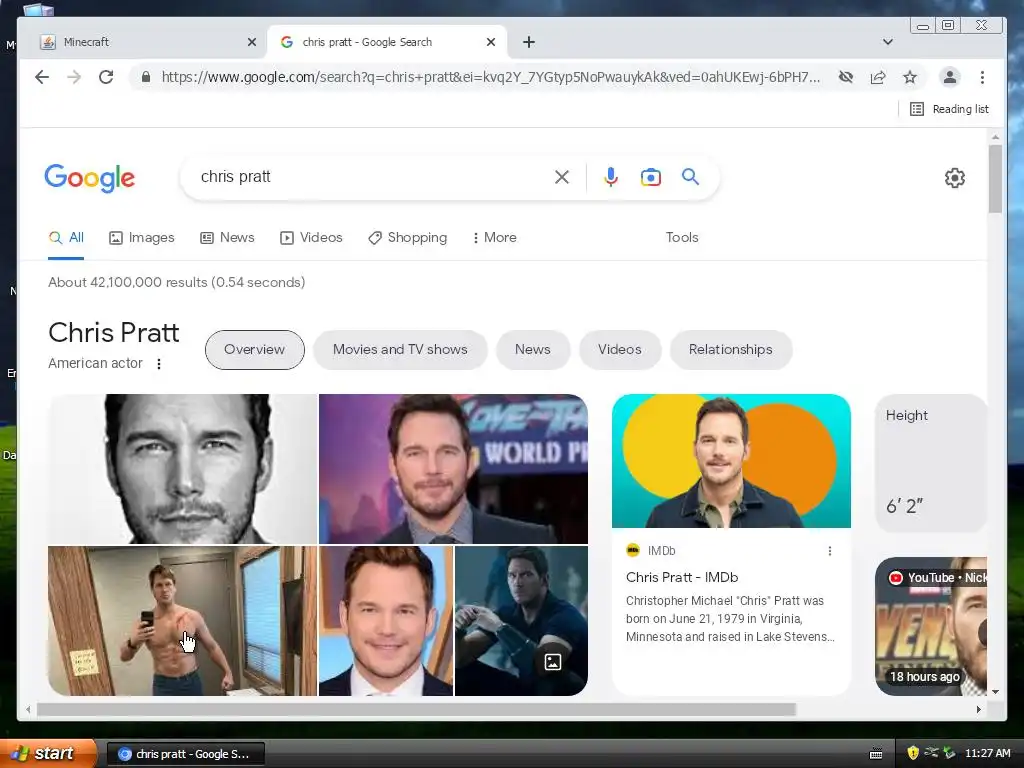Image resolution: width=1024 pixels, height=768 pixels.
Task: Open the on-screen keyboard tray icon
Action: pos(876,754)
